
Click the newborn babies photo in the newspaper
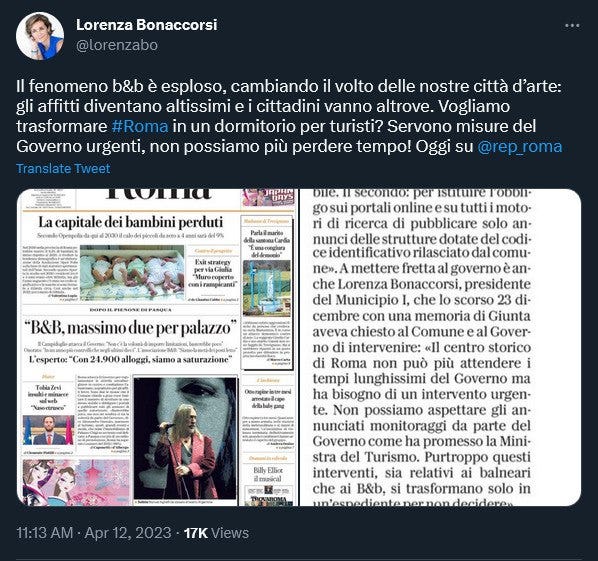tap(132, 272)
